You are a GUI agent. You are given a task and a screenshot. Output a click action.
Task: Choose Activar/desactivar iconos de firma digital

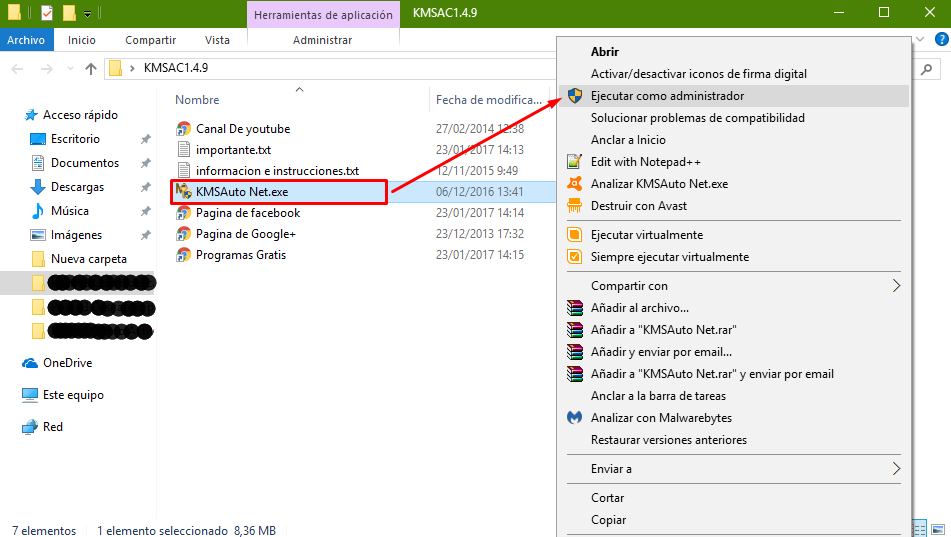pyautogui.click(x=734, y=74)
